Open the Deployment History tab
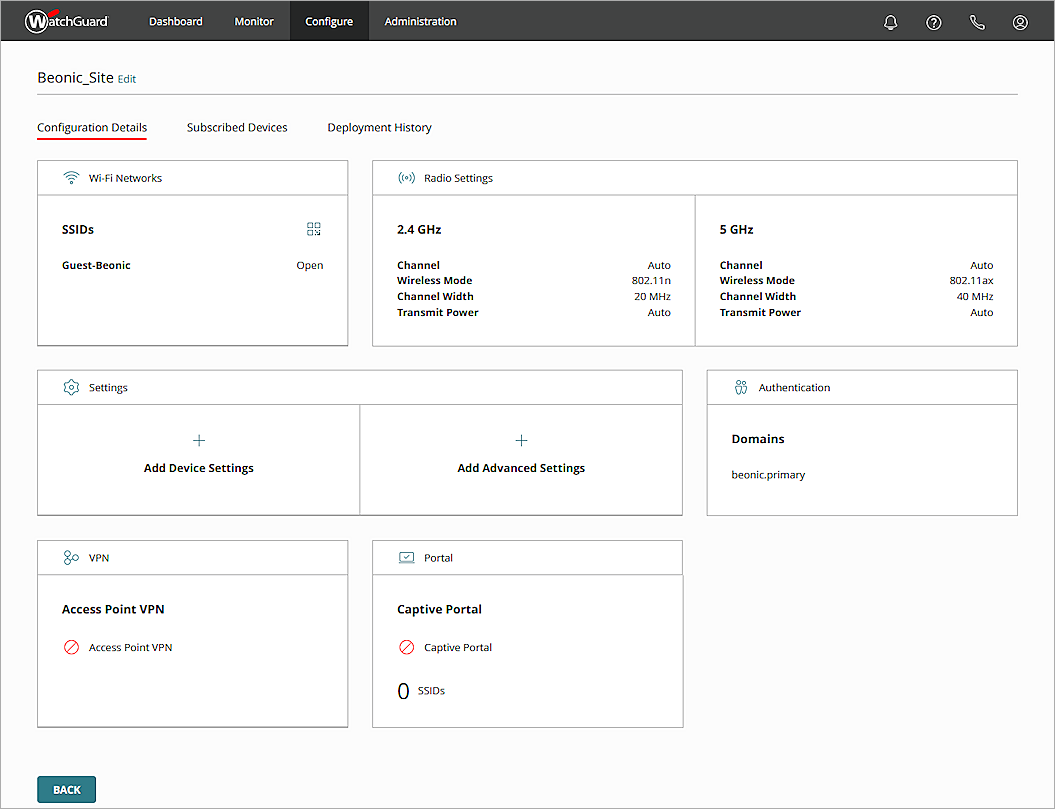Viewport: 1055px width, 809px height. tap(379, 127)
